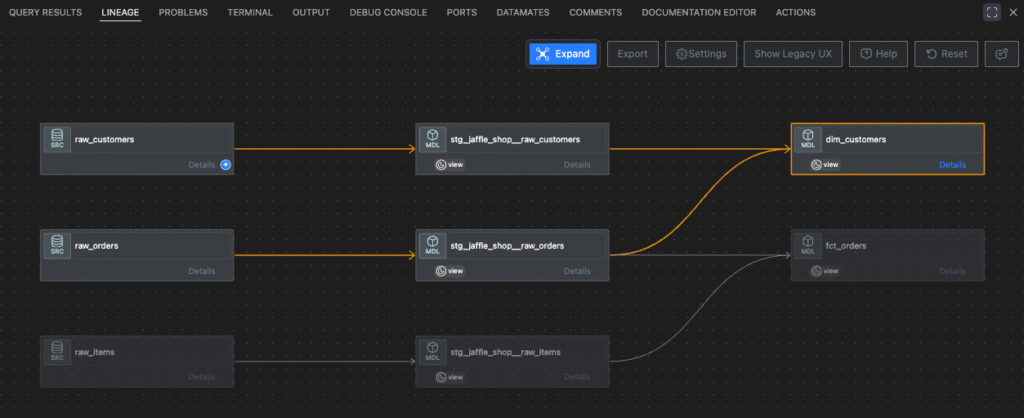
Task: Open Details on the dim_customers node
Action: (952, 165)
